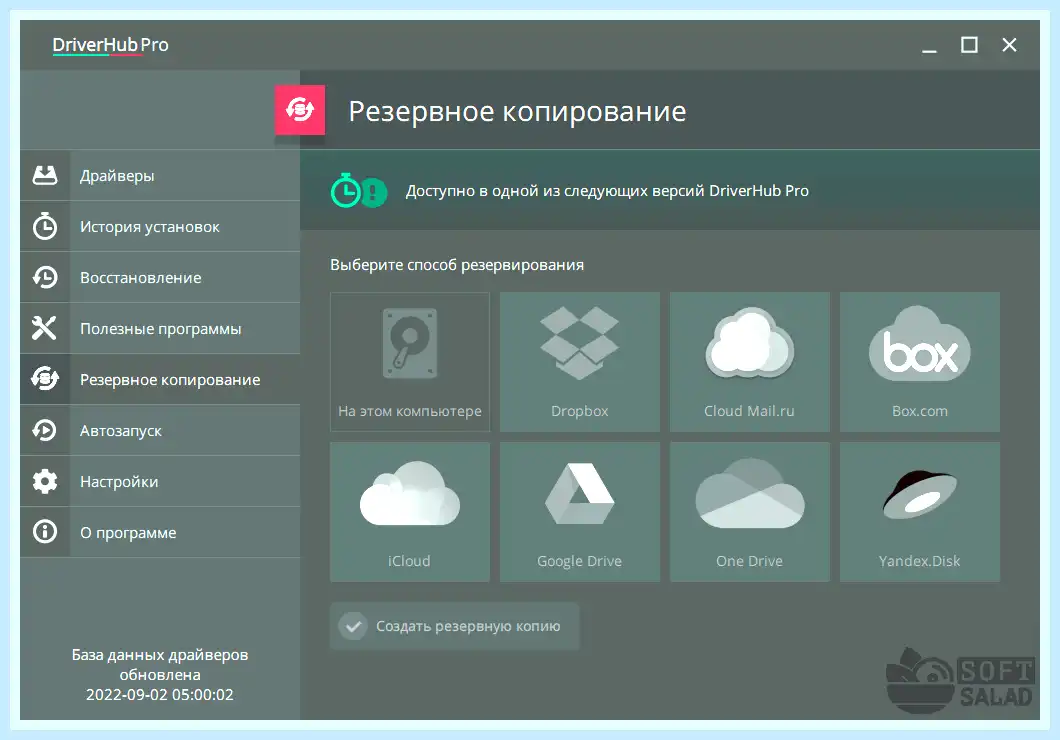Choose the Box.com backup tile

pyautogui.click(x=919, y=362)
